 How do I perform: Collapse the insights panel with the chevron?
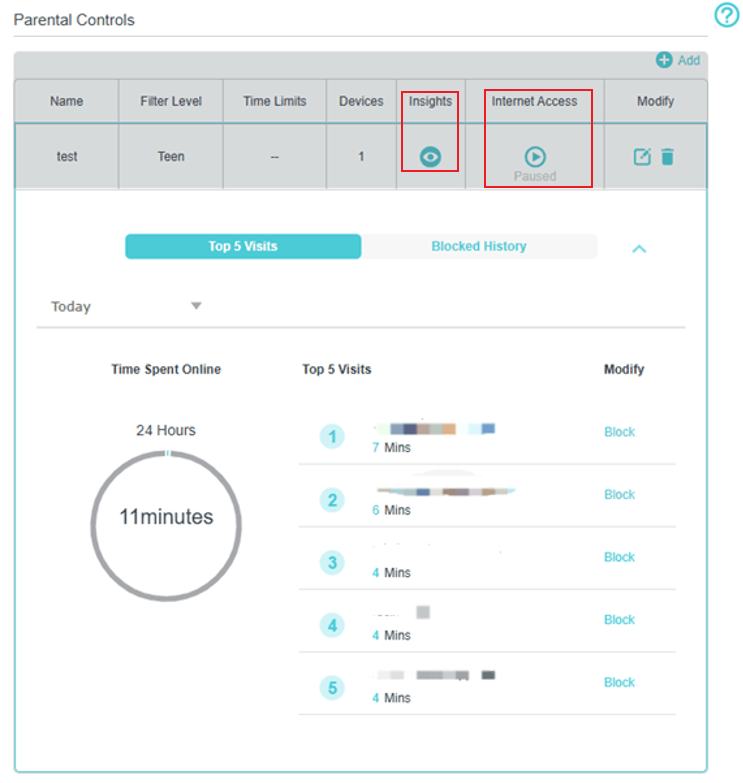coord(639,248)
